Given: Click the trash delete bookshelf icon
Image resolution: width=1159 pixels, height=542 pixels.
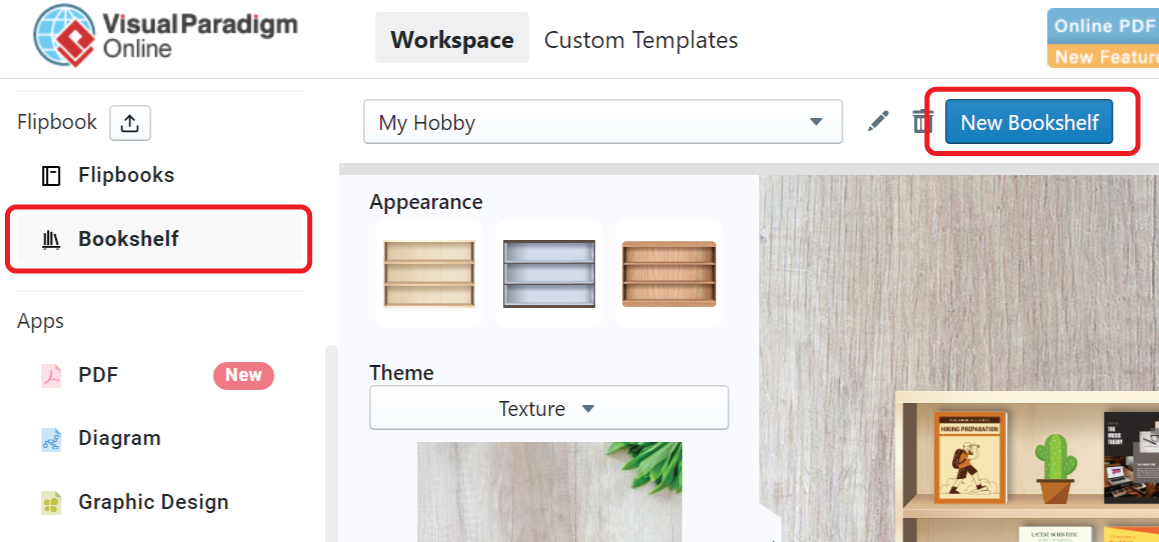Looking at the screenshot, I should coord(921,122).
